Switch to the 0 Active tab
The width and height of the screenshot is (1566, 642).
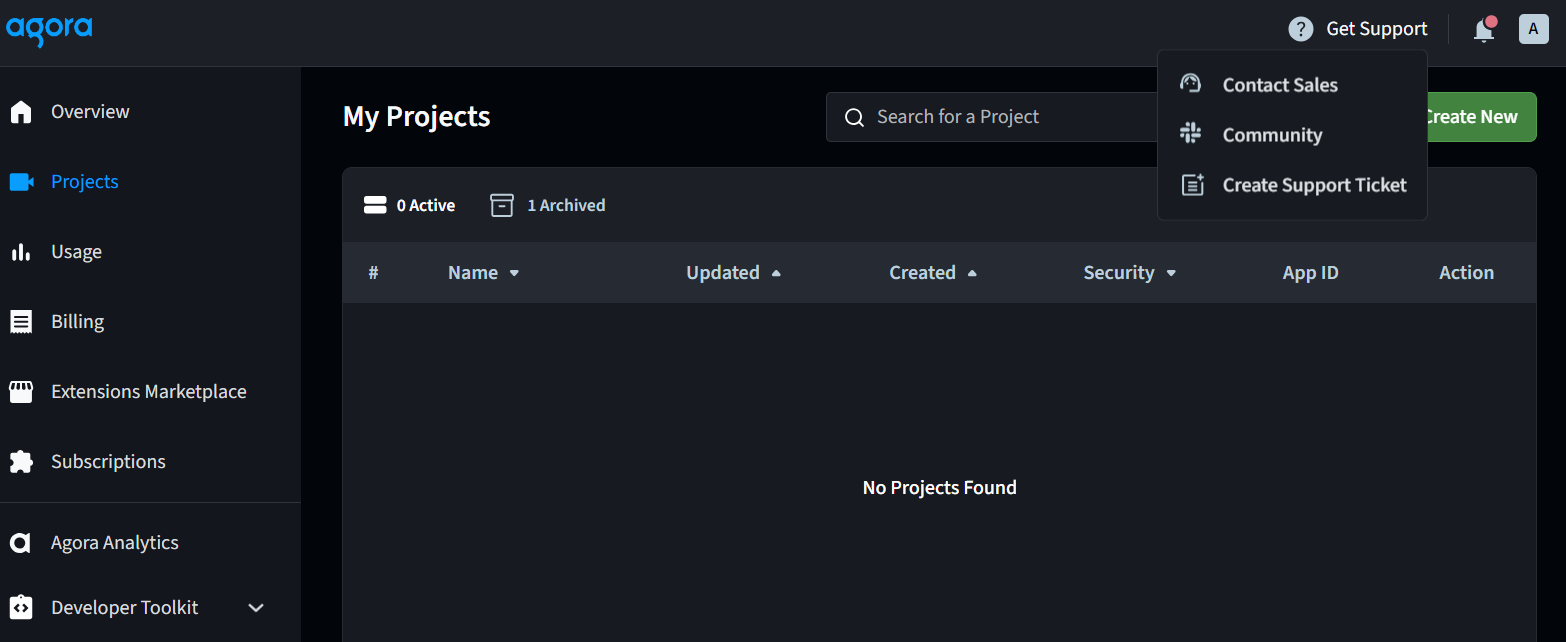[409, 205]
